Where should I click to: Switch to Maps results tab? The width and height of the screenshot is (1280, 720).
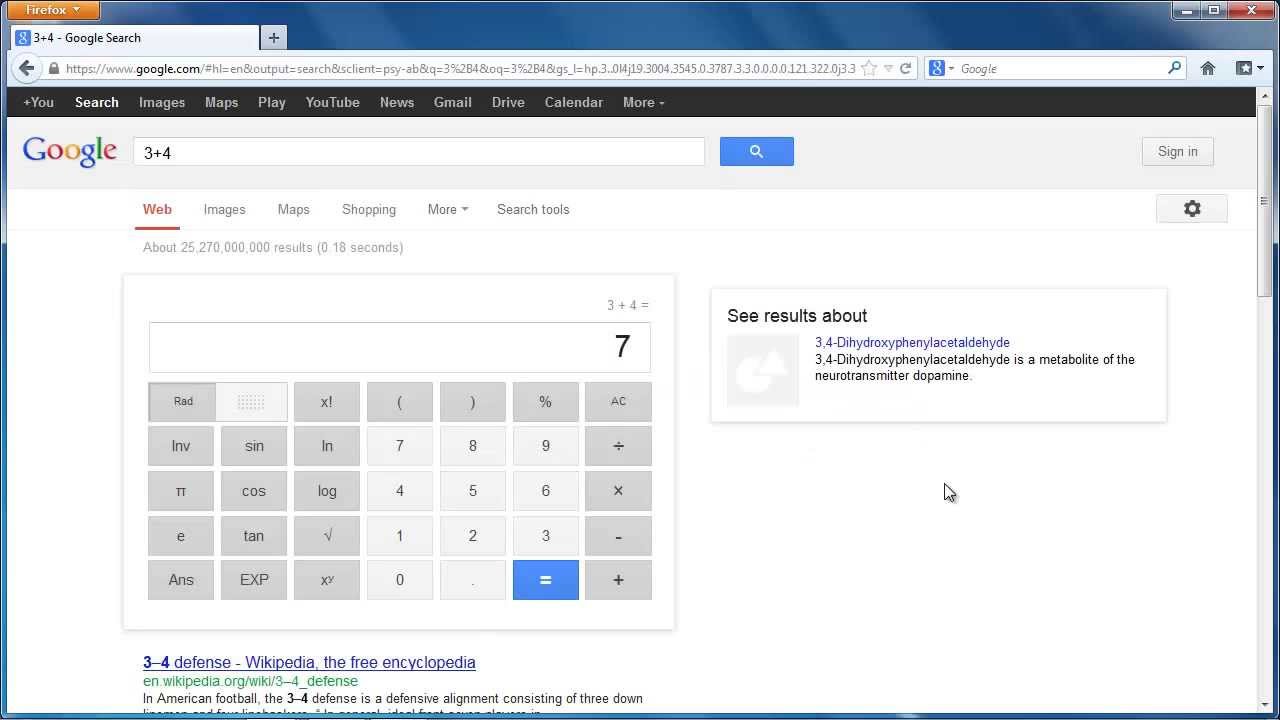[x=293, y=209]
